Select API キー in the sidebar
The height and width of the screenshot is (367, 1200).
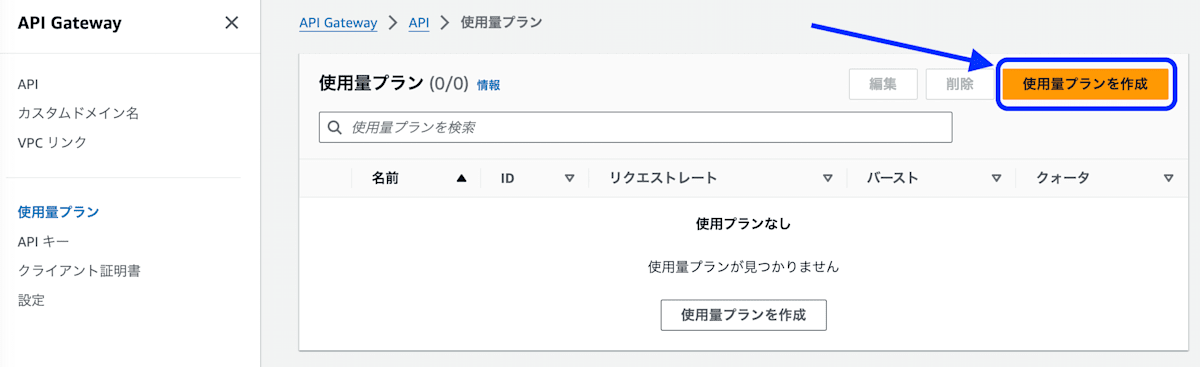pos(43,241)
